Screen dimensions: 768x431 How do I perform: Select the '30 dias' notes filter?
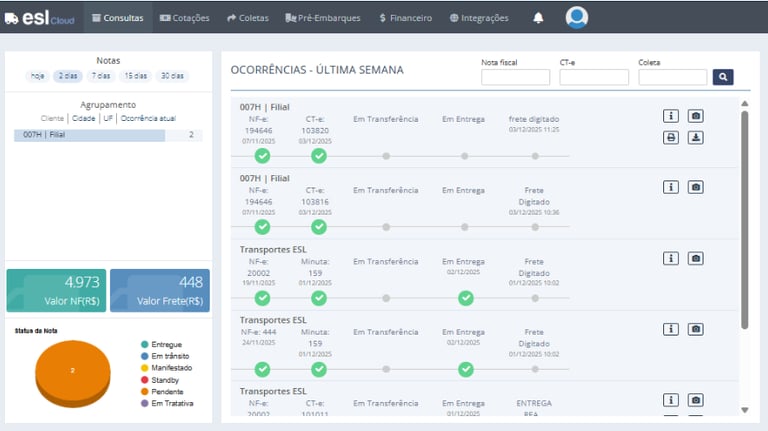[172, 76]
